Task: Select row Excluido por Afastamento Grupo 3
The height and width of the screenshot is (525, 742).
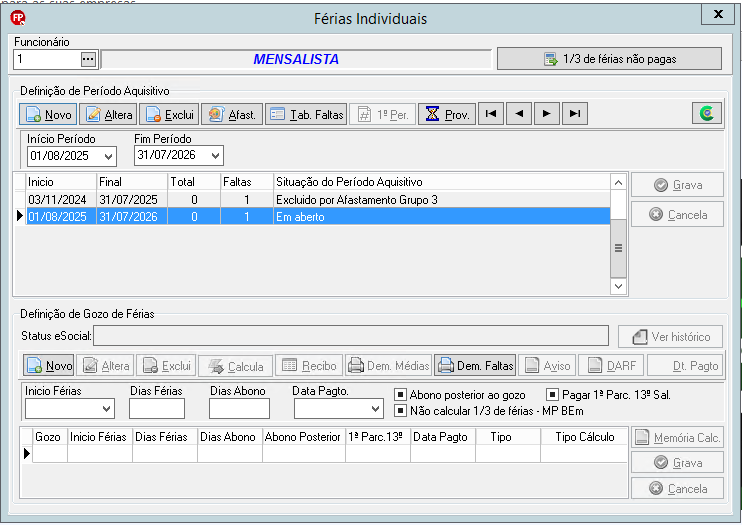Action: [x=318, y=200]
